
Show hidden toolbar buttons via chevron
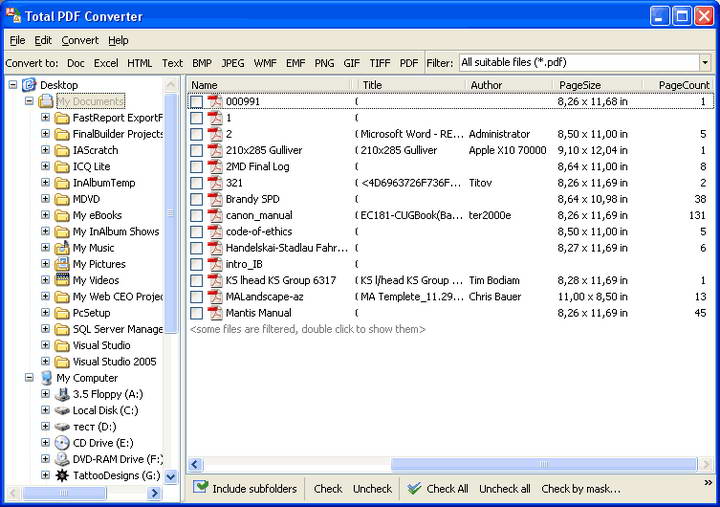tap(708, 482)
